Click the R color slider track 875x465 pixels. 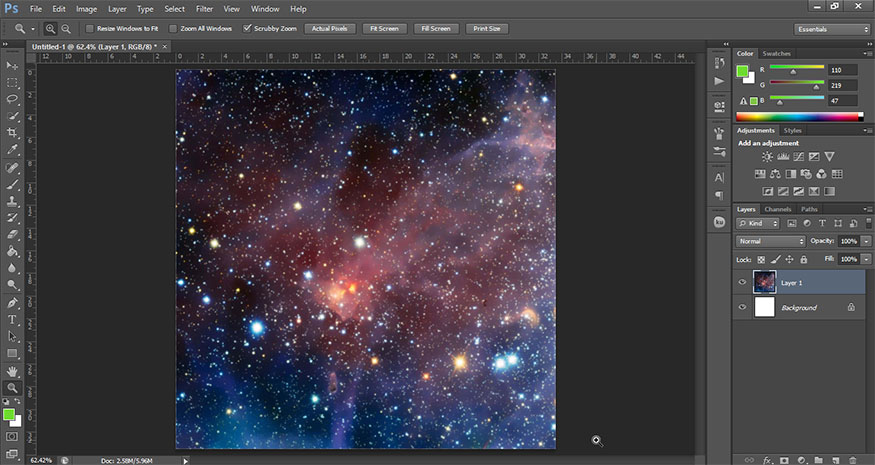click(797, 67)
